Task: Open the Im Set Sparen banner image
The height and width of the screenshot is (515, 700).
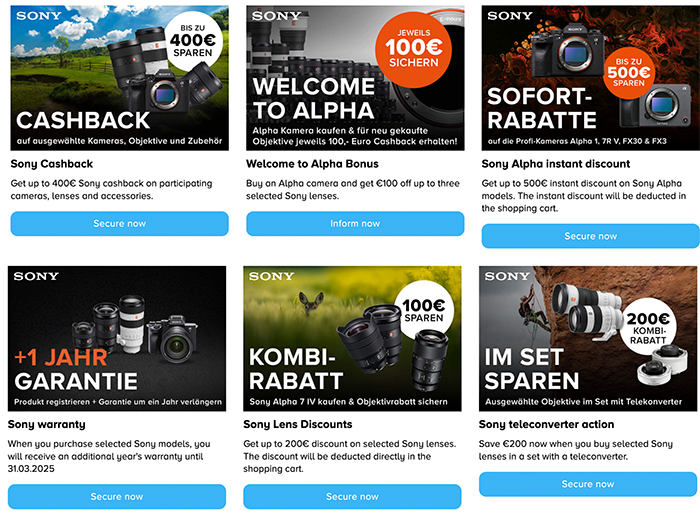Action: (588, 338)
